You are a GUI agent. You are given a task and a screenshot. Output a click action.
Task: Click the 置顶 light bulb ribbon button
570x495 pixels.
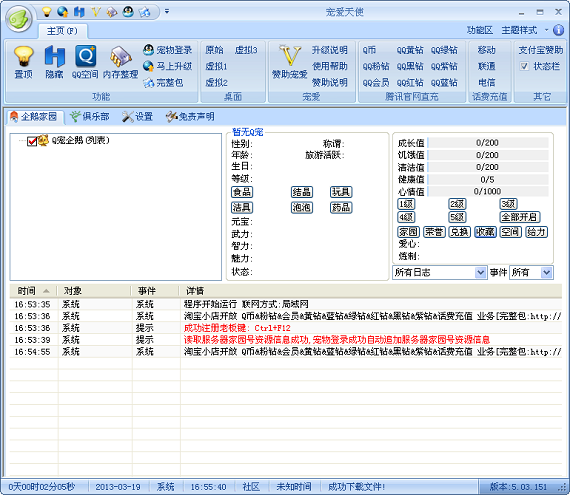pyautogui.click(x=24, y=62)
